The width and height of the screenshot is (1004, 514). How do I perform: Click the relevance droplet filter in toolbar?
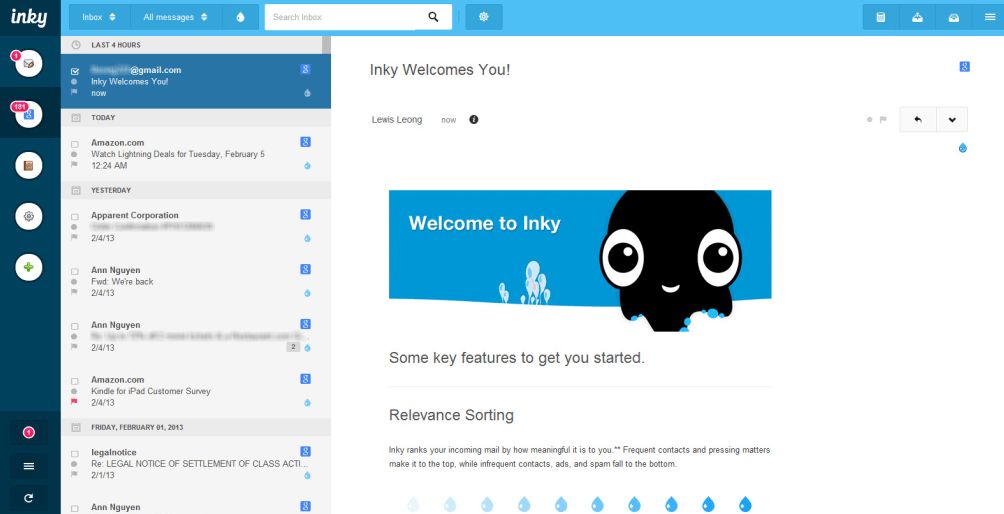[x=240, y=17]
